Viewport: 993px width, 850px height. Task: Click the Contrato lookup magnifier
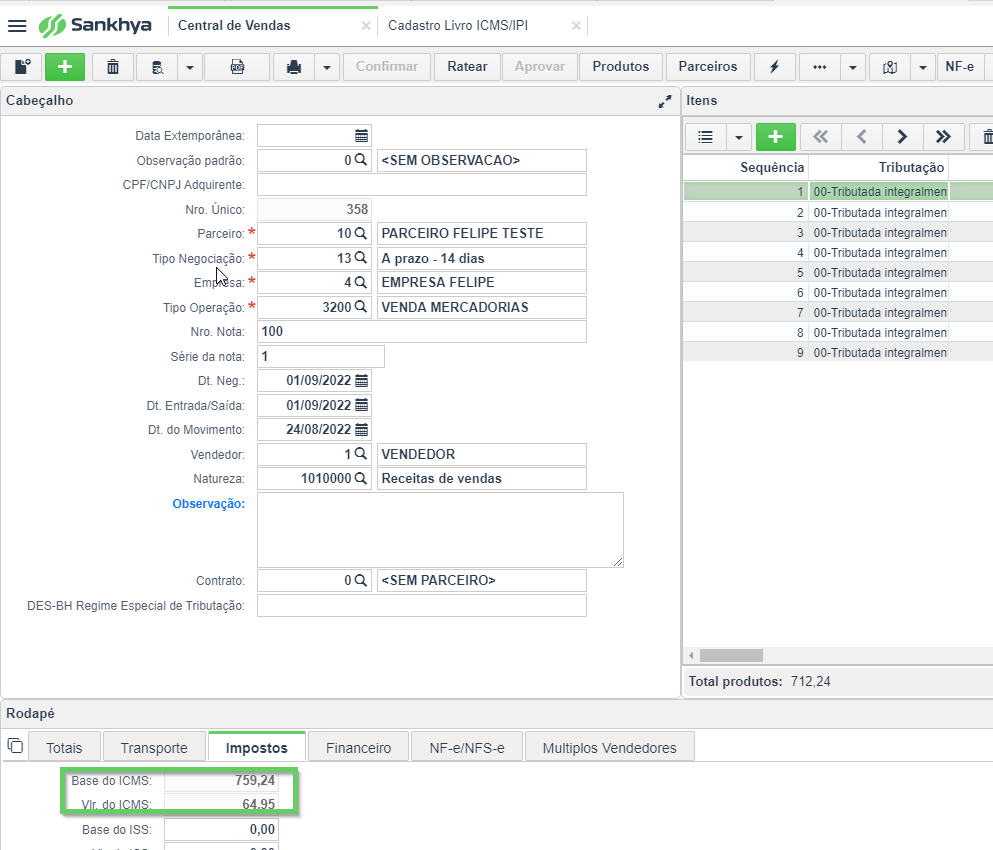[x=361, y=580]
